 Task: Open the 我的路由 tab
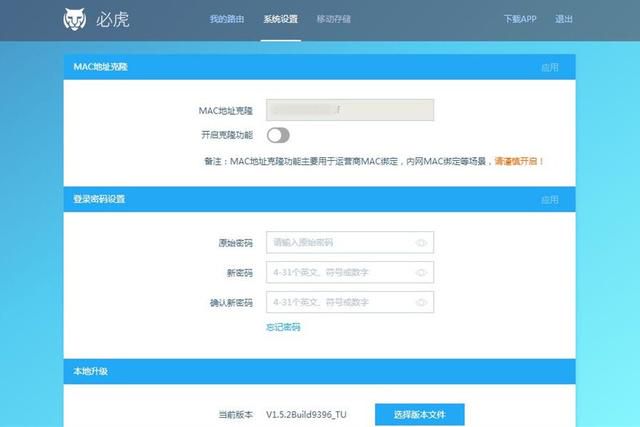[227, 19]
